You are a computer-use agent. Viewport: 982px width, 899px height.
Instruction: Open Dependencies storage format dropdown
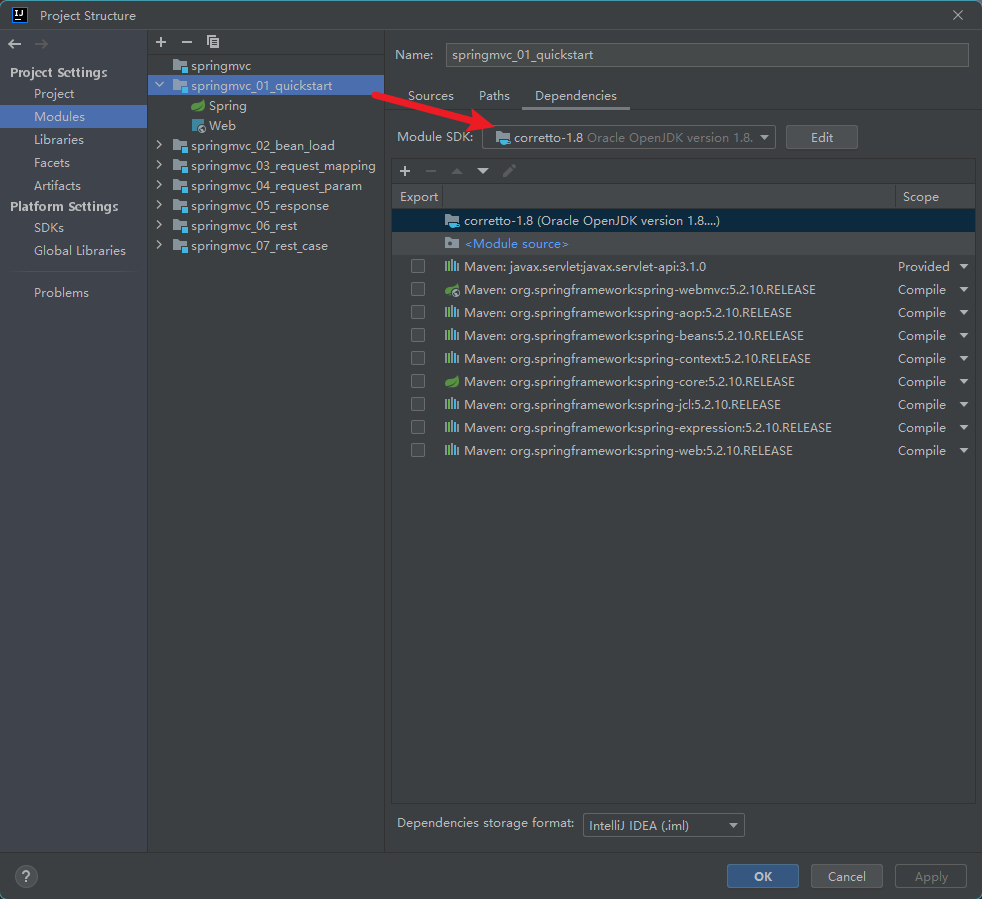[x=663, y=825]
